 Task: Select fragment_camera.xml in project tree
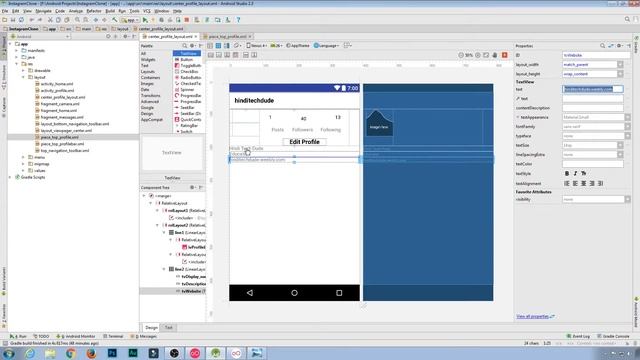[x=60, y=104]
